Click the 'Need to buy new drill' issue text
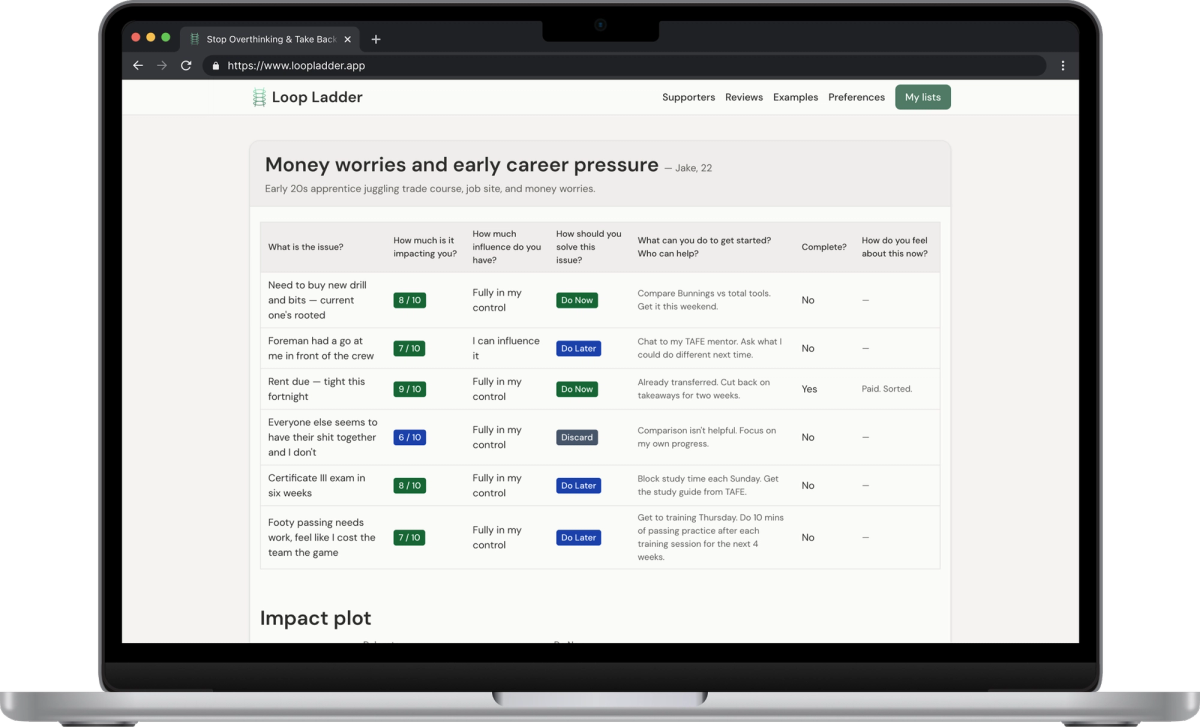Screen dimensions: 1200x727 317,300
